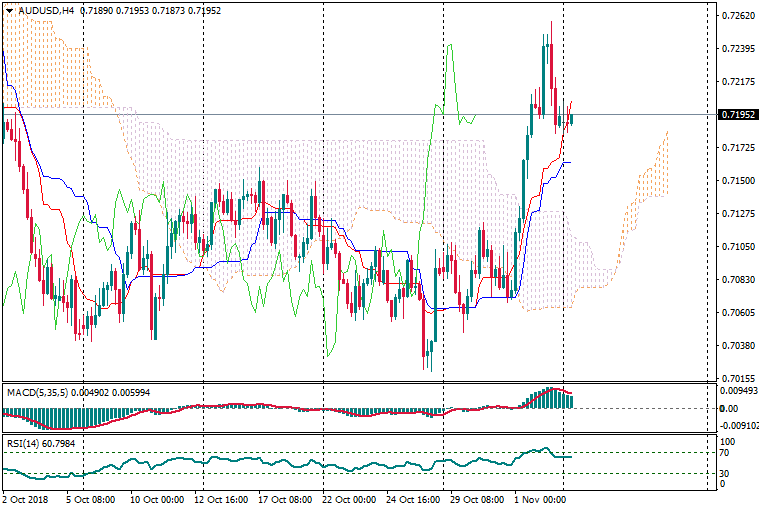Click the dropdown triangle beside AUDUSD,H4
This screenshot has height=511, width=759.
coord(8,10)
